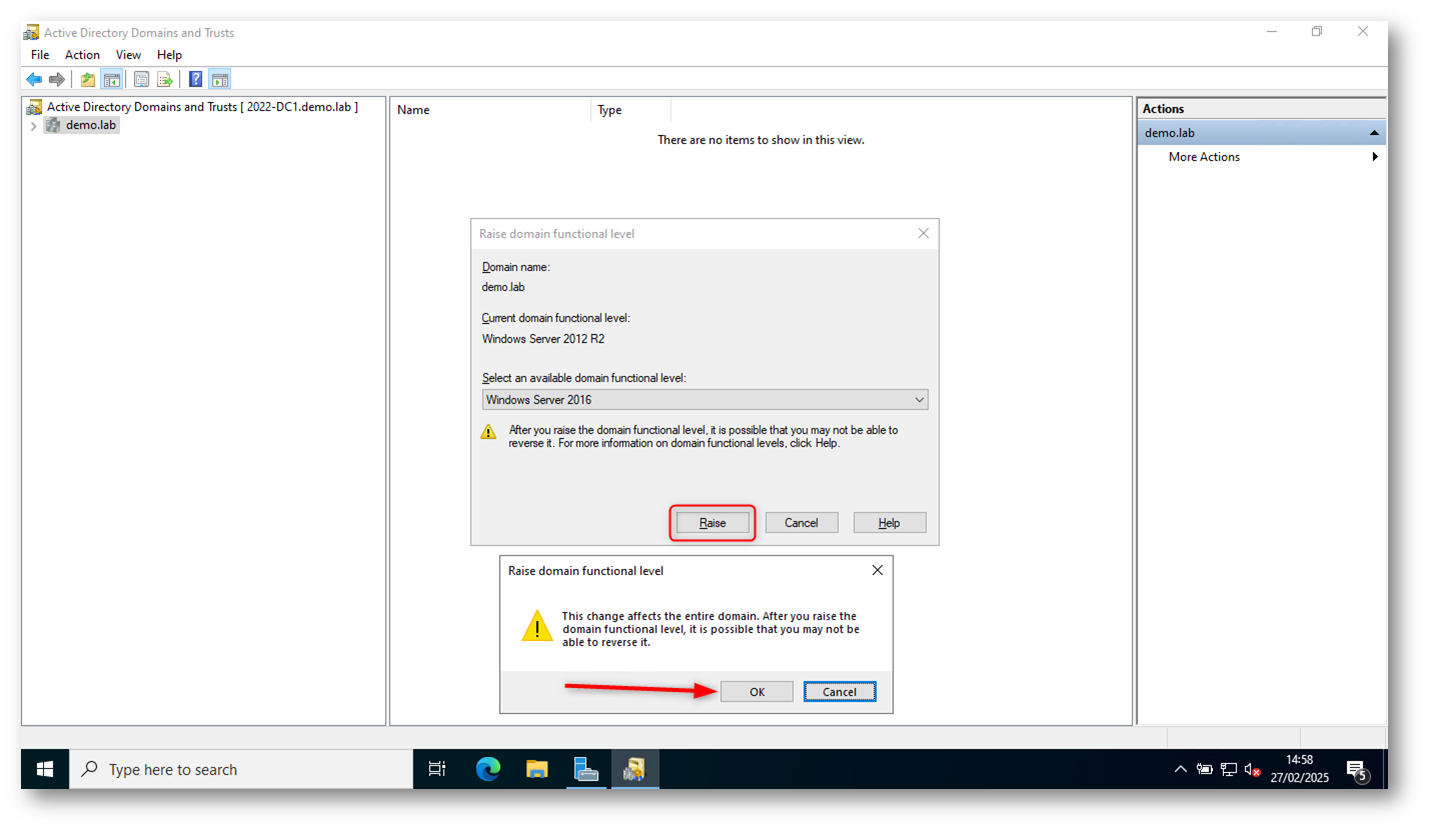Viewport: 1430px width, 831px height.
Task: Open the Windows Start button
Action: [x=45, y=769]
